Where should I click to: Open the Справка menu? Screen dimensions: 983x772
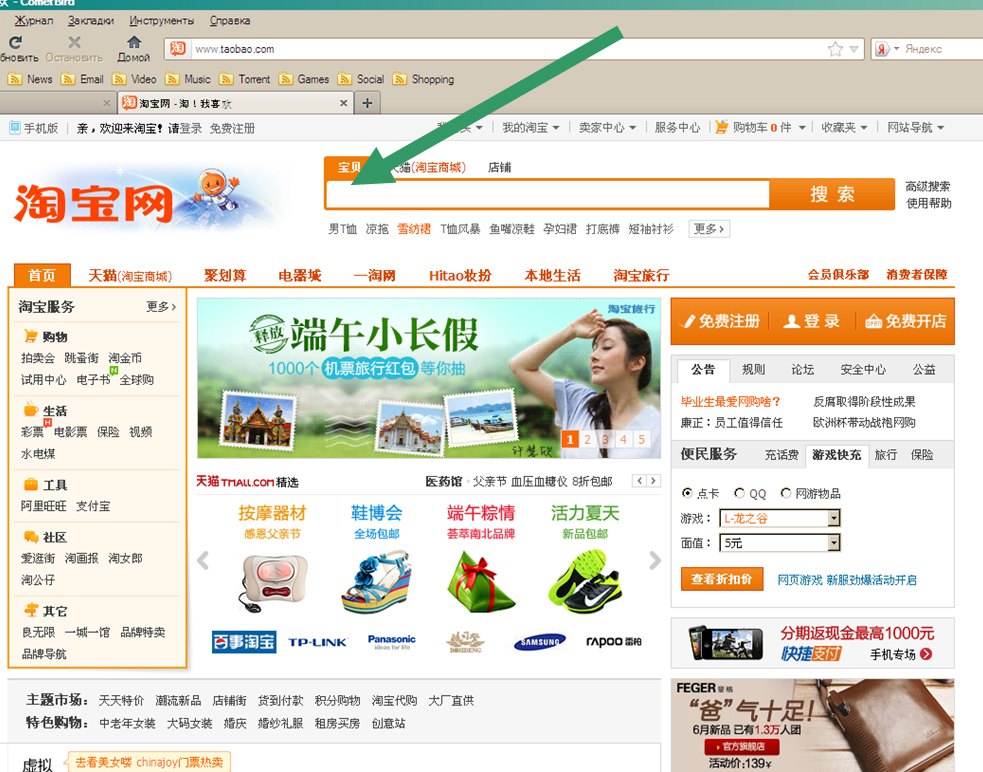tap(229, 21)
